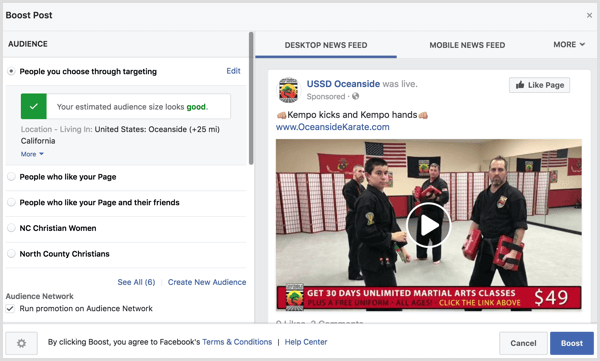The width and height of the screenshot is (600, 361).
Task: Play the Kempo video preview
Action: (428, 225)
